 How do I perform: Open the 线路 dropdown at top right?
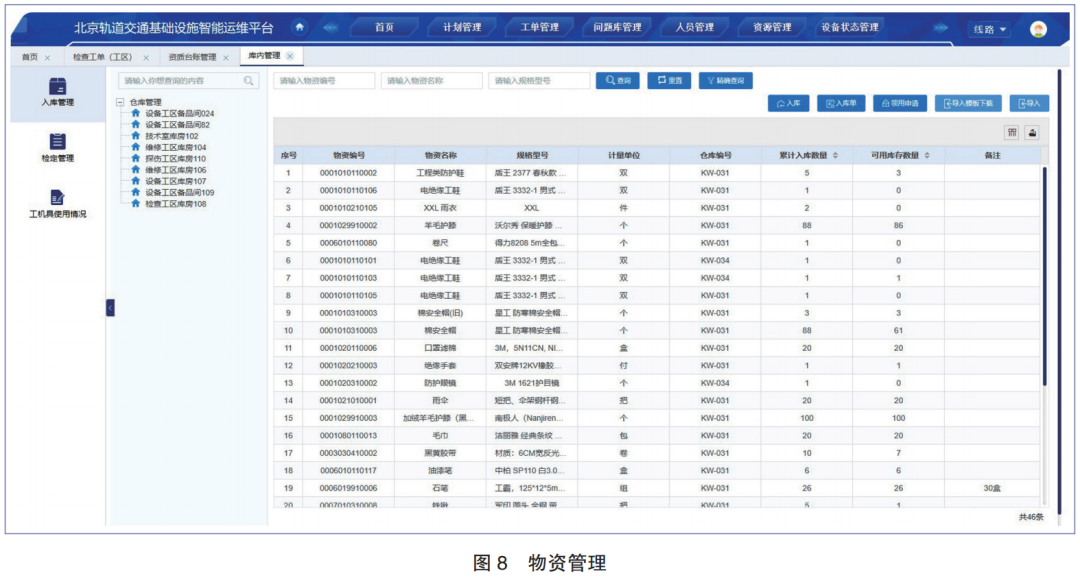988,29
